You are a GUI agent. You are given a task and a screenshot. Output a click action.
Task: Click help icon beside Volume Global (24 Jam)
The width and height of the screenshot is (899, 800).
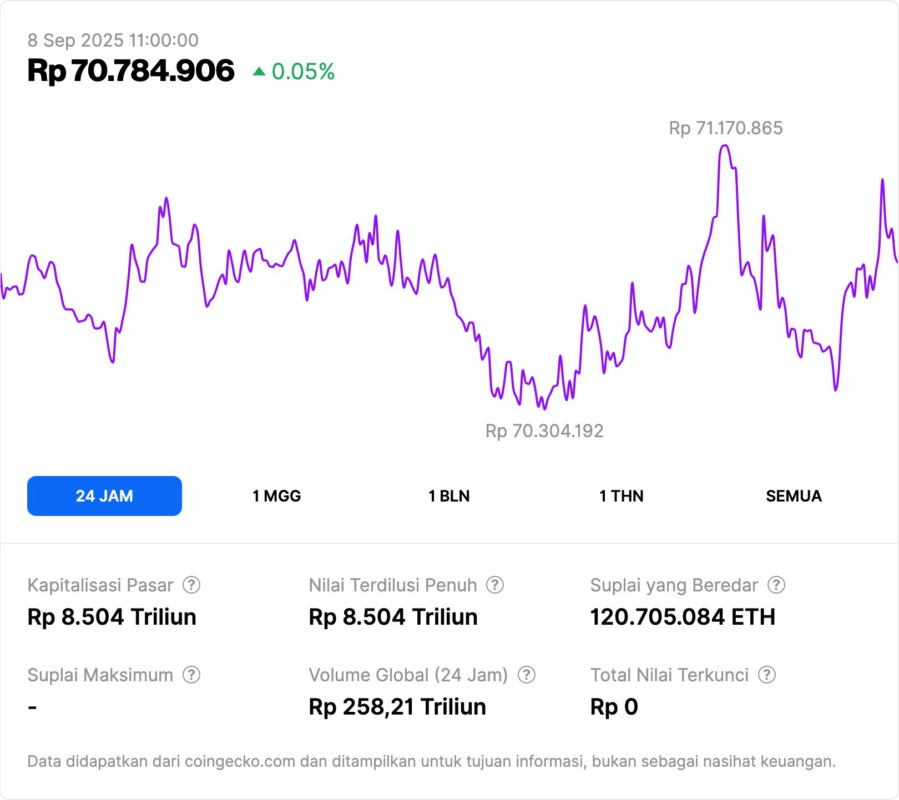click(526, 675)
